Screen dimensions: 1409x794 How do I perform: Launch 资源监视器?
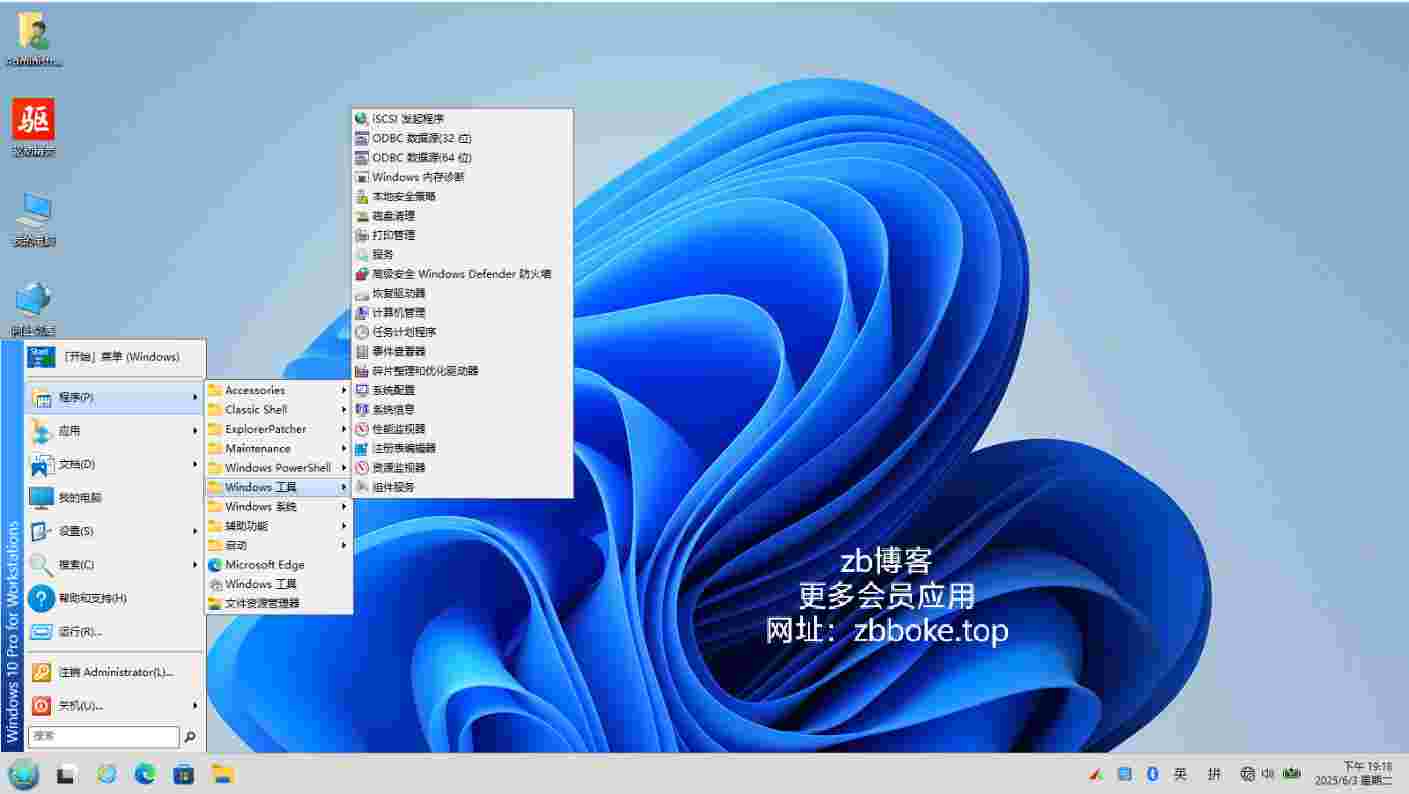pyautogui.click(x=462, y=467)
